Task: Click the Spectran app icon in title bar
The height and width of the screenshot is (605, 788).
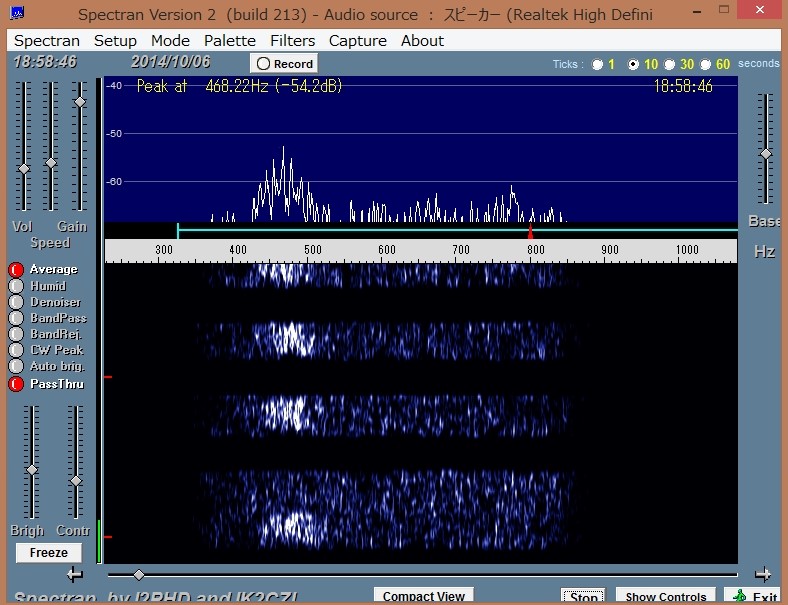Action: pyautogui.click(x=17, y=12)
